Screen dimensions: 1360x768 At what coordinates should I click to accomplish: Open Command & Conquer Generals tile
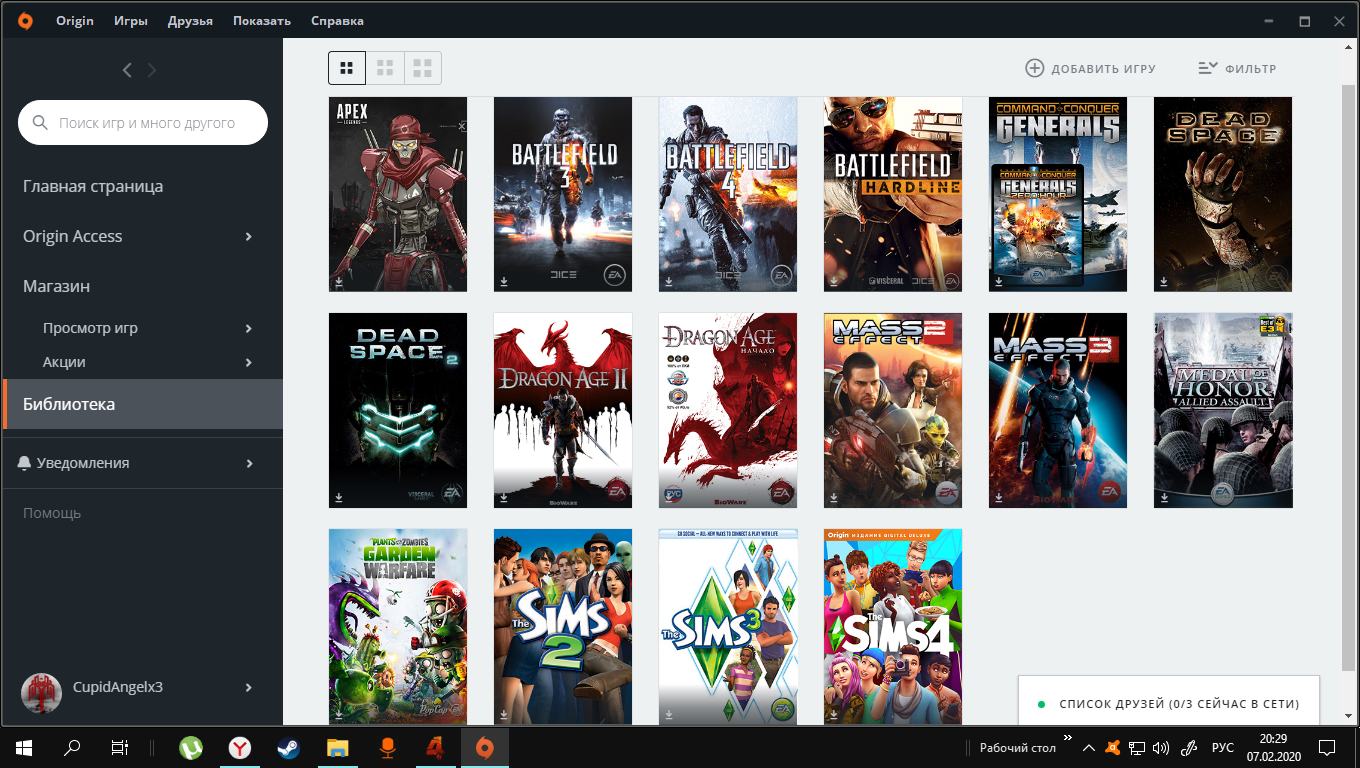[x=1058, y=194]
